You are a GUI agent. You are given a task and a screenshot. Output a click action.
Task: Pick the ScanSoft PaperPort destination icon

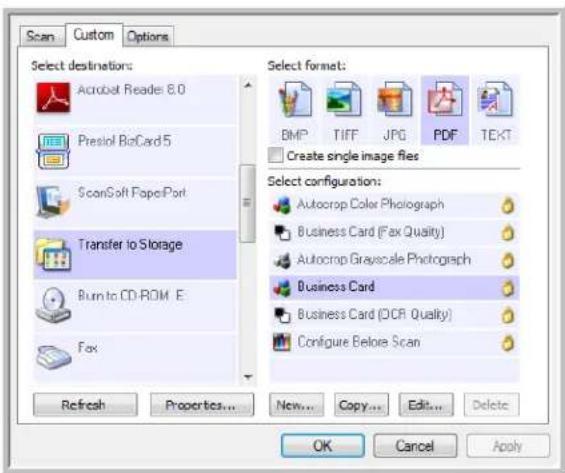pyautogui.click(x=53, y=202)
